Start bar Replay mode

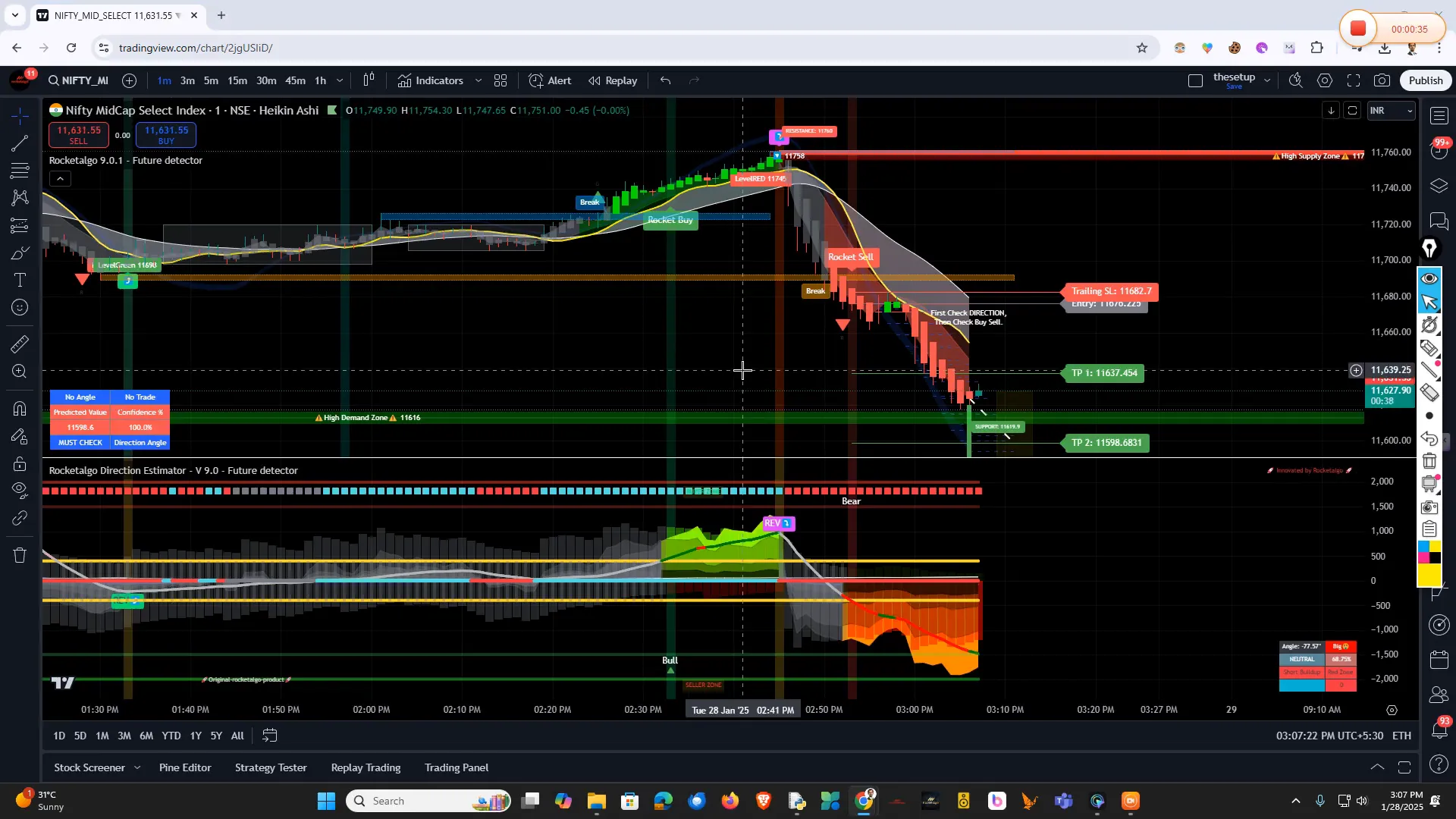[x=613, y=80]
